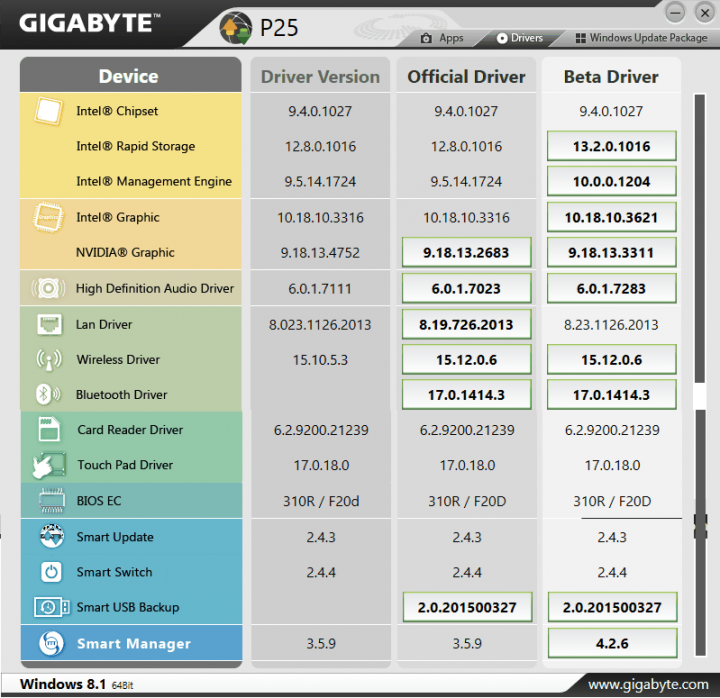This screenshot has width=720, height=698.
Task: Click the NVIDIA installed version 9.18.13.4752
Action: tap(320, 253)
